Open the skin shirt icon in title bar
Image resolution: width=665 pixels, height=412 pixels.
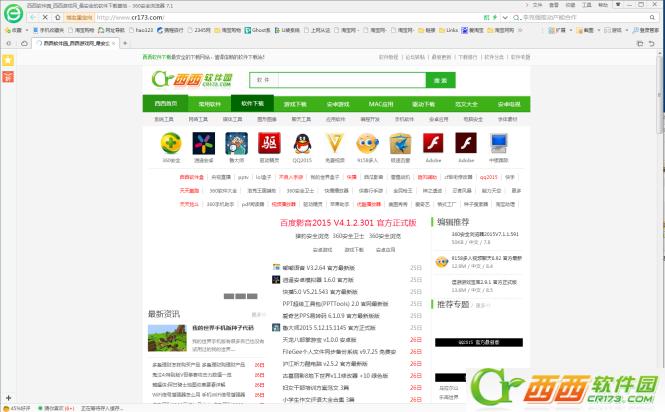pyautogui.click(x=618, y=5)
